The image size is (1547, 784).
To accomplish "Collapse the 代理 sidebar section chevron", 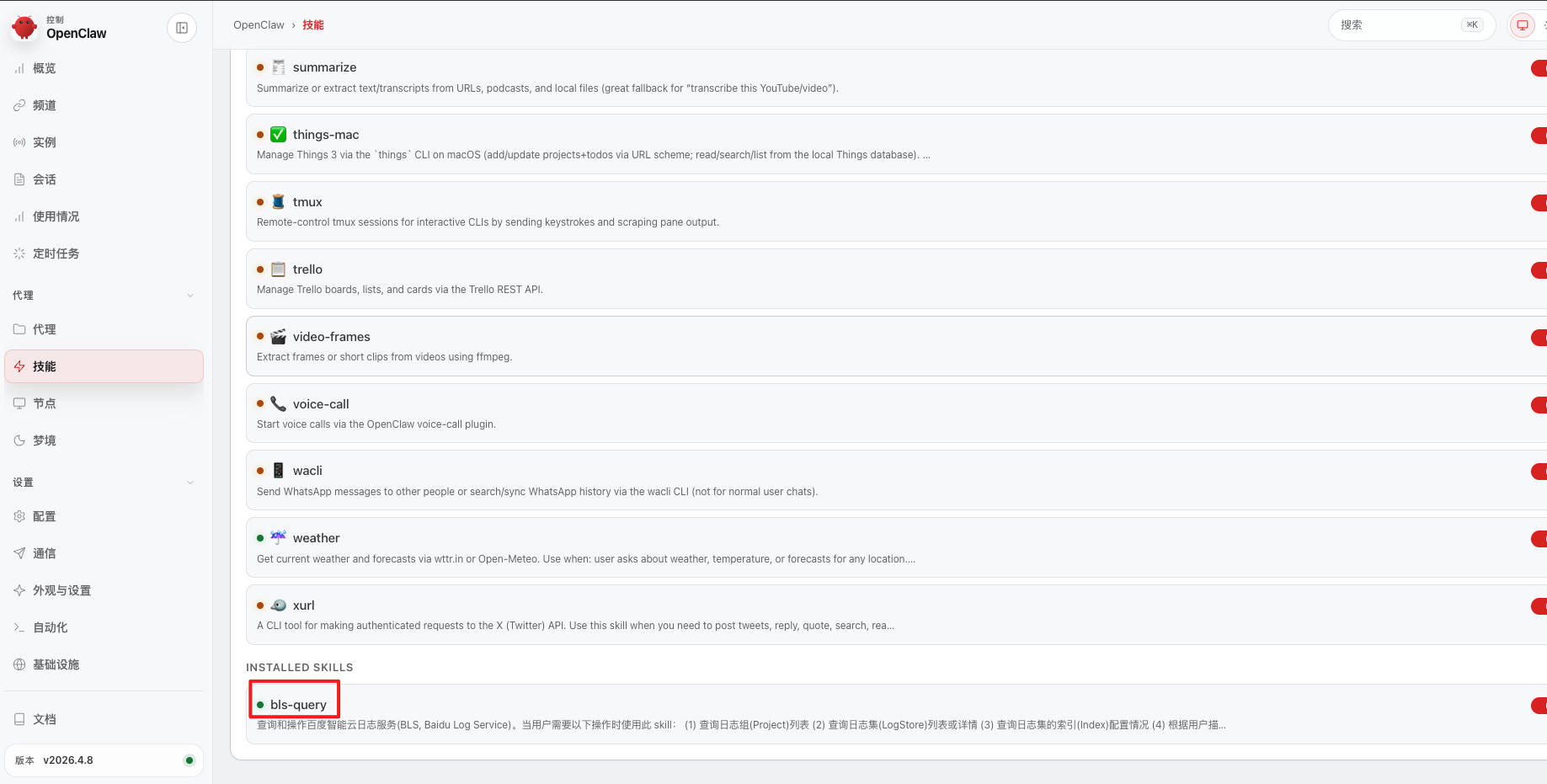I will [190, 296].
